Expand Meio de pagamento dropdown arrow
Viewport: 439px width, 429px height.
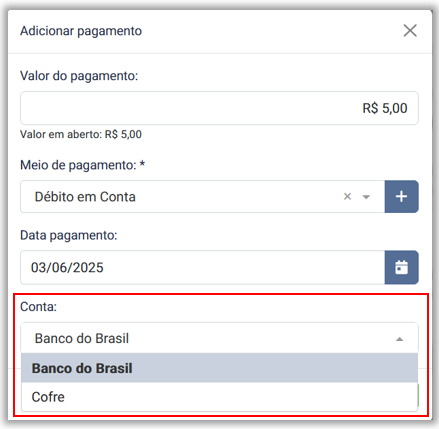pos(366,197)
